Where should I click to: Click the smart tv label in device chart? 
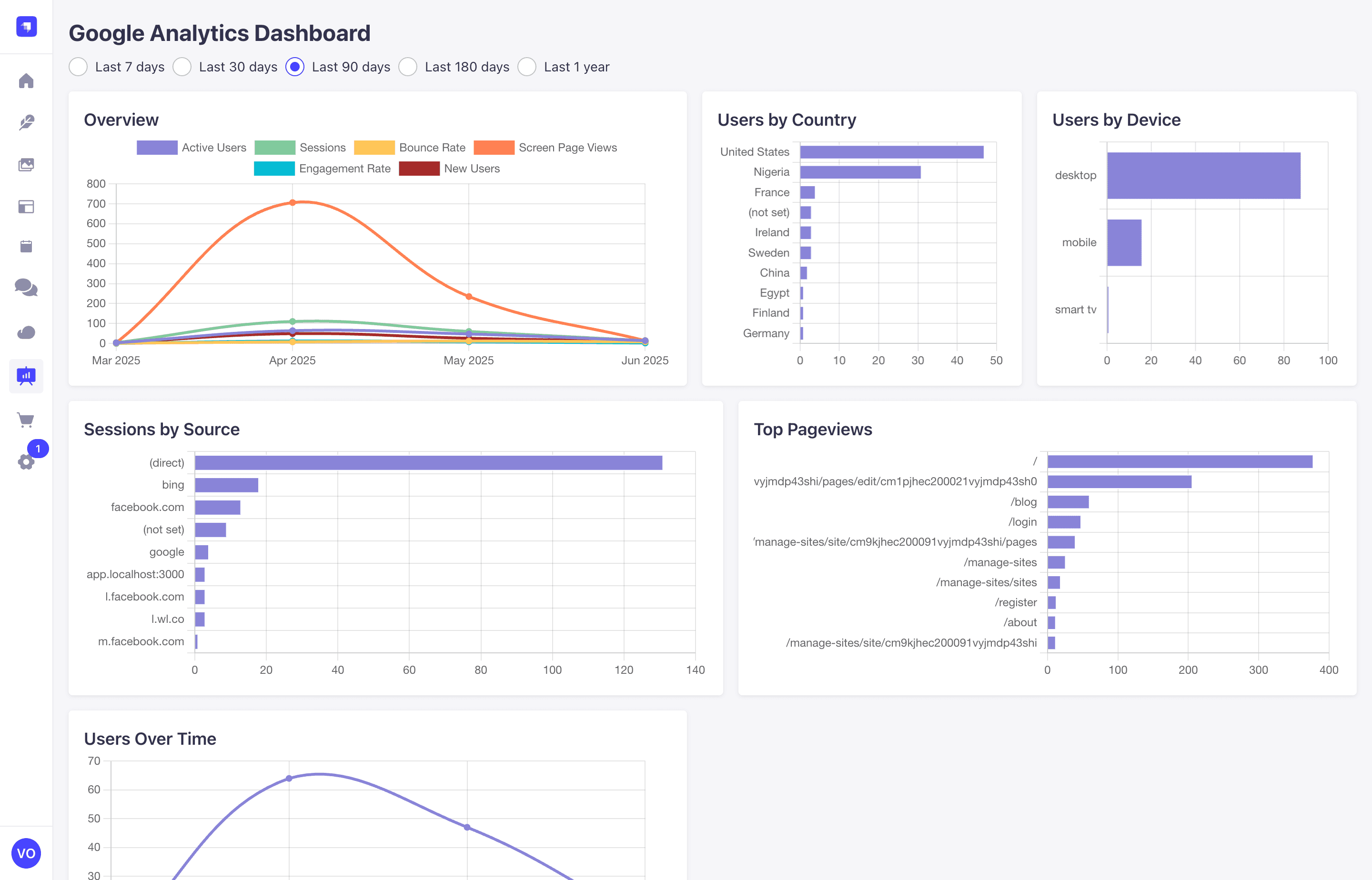pyautogui.click(x=1075, y=309)
